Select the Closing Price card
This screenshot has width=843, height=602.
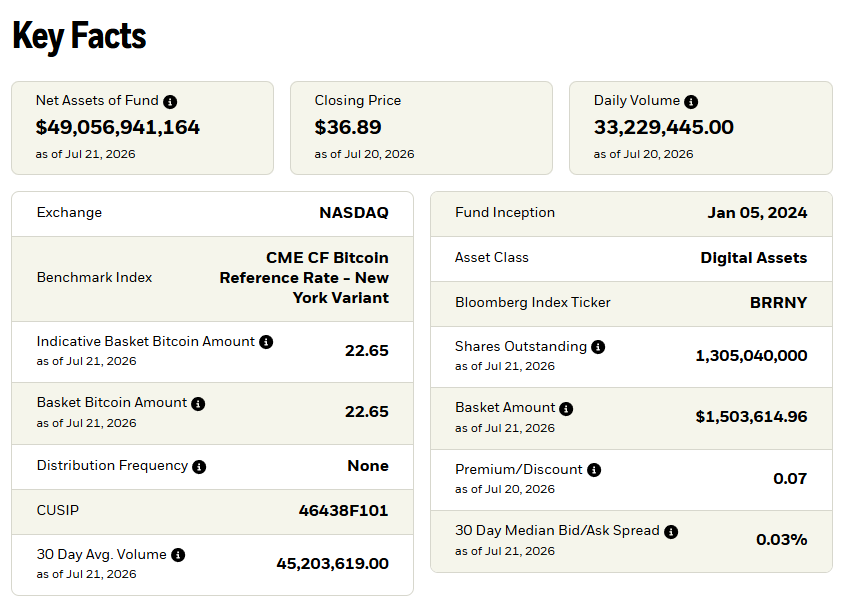tap(422, 128)
